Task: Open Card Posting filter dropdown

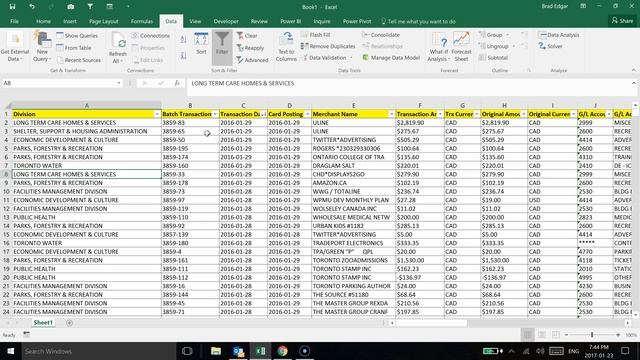Action: [x=307, y=114]
